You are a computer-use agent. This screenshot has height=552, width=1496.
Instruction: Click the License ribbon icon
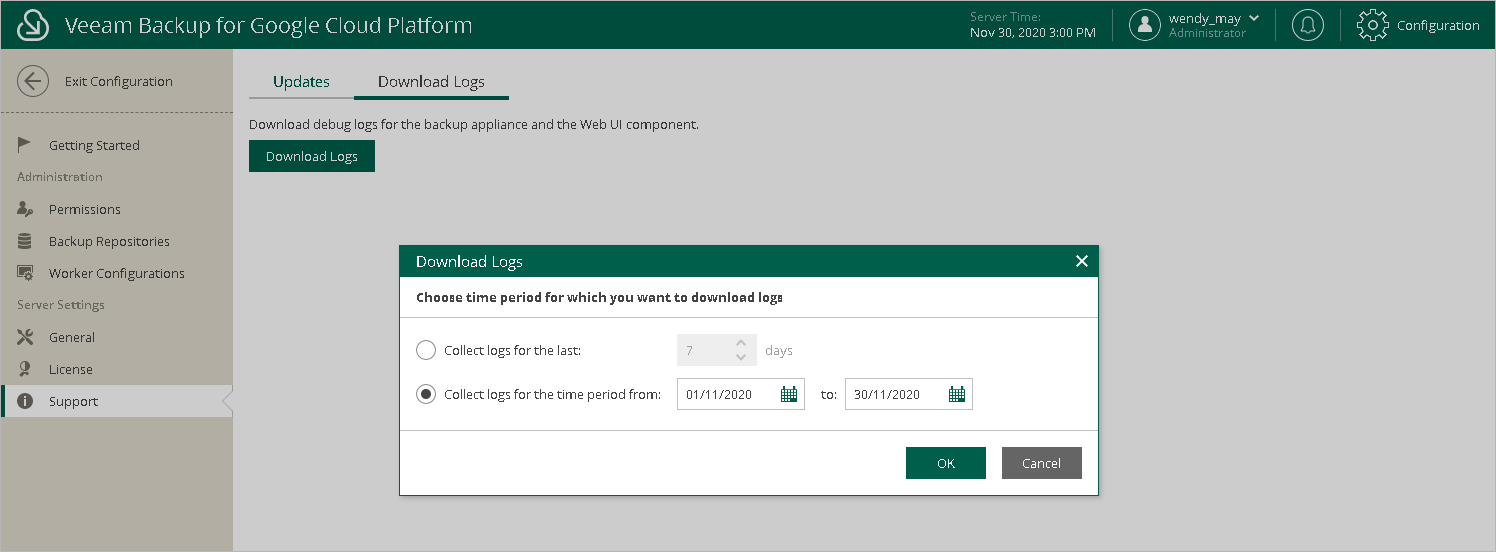(25, 369)
